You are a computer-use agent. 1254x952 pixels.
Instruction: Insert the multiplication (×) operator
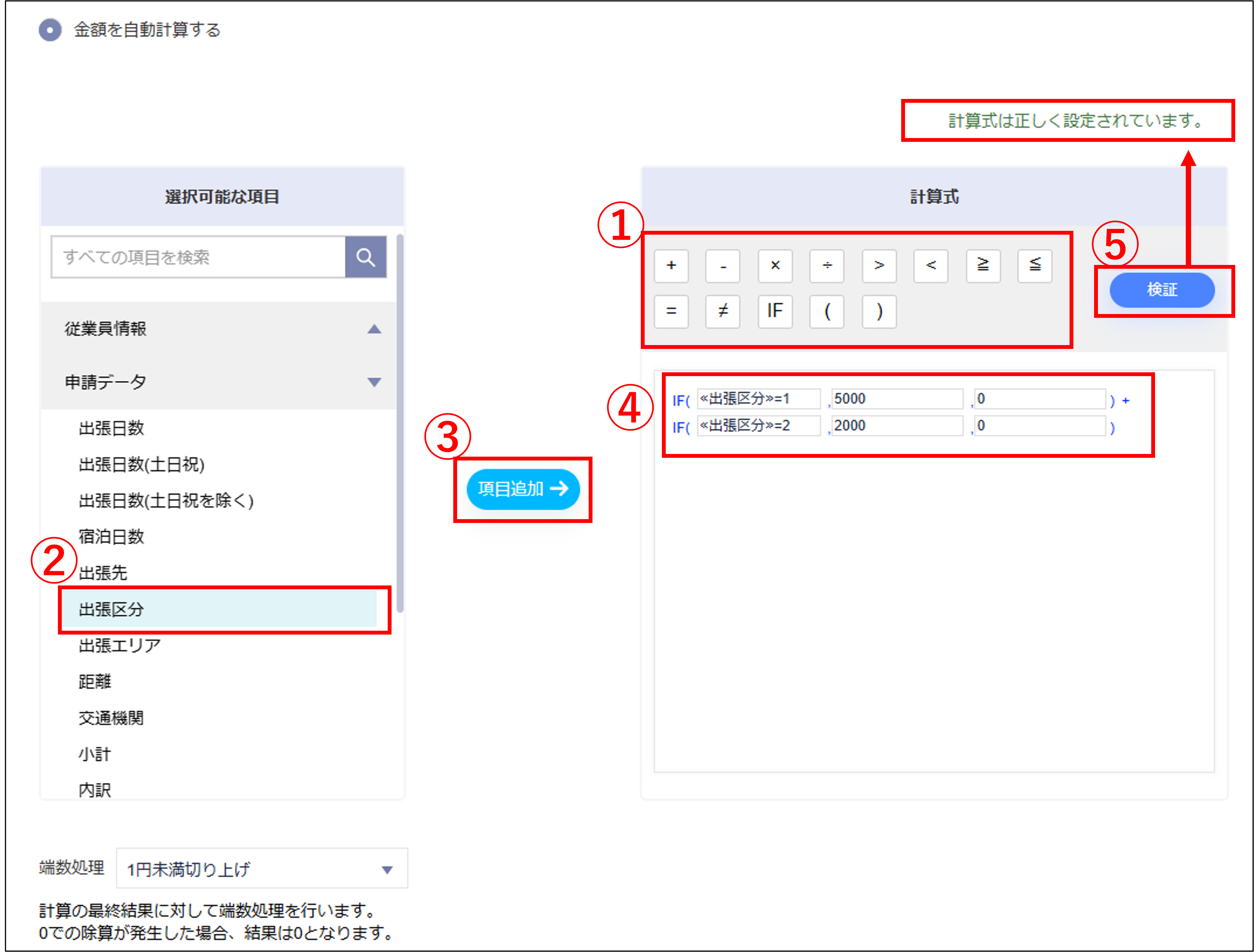[774, 266]
